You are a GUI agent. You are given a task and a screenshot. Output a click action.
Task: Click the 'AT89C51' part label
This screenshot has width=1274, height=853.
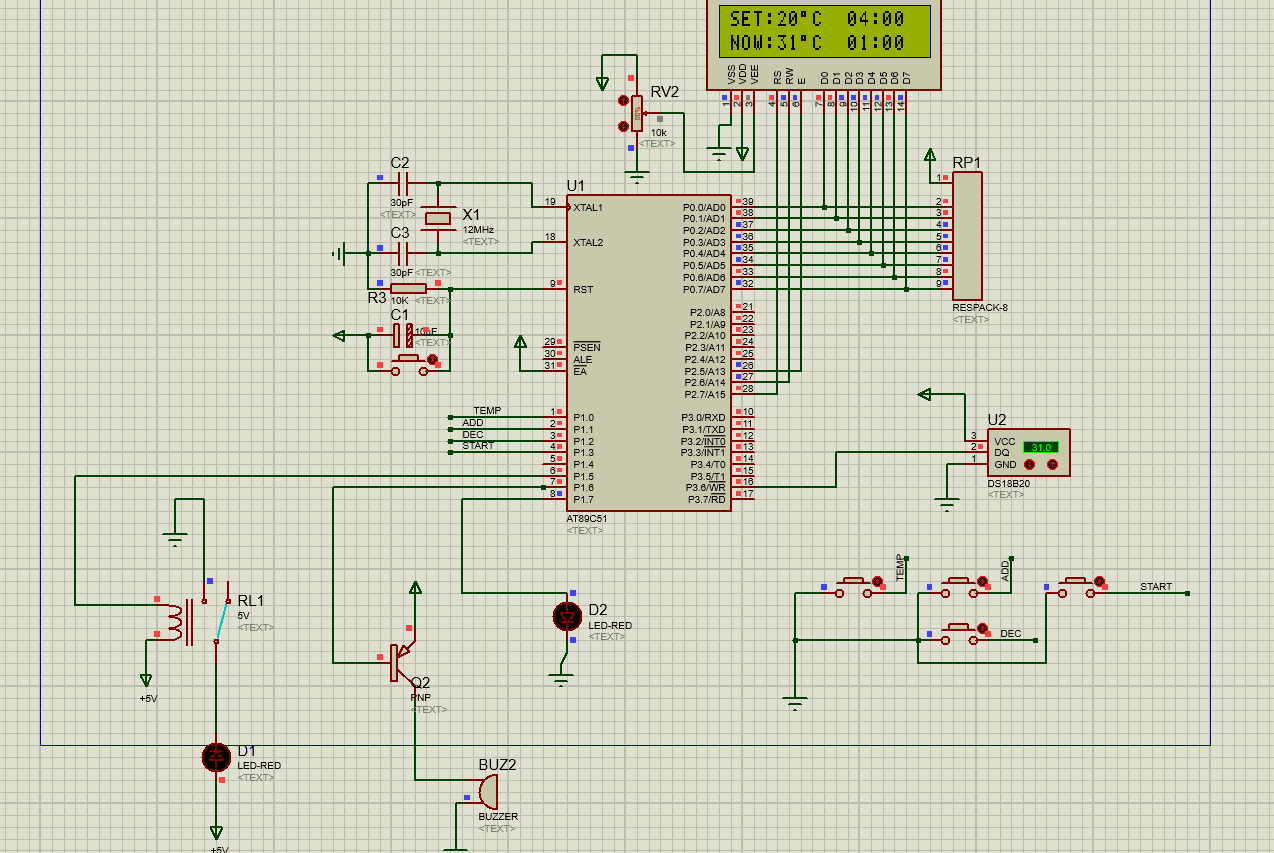587,519
